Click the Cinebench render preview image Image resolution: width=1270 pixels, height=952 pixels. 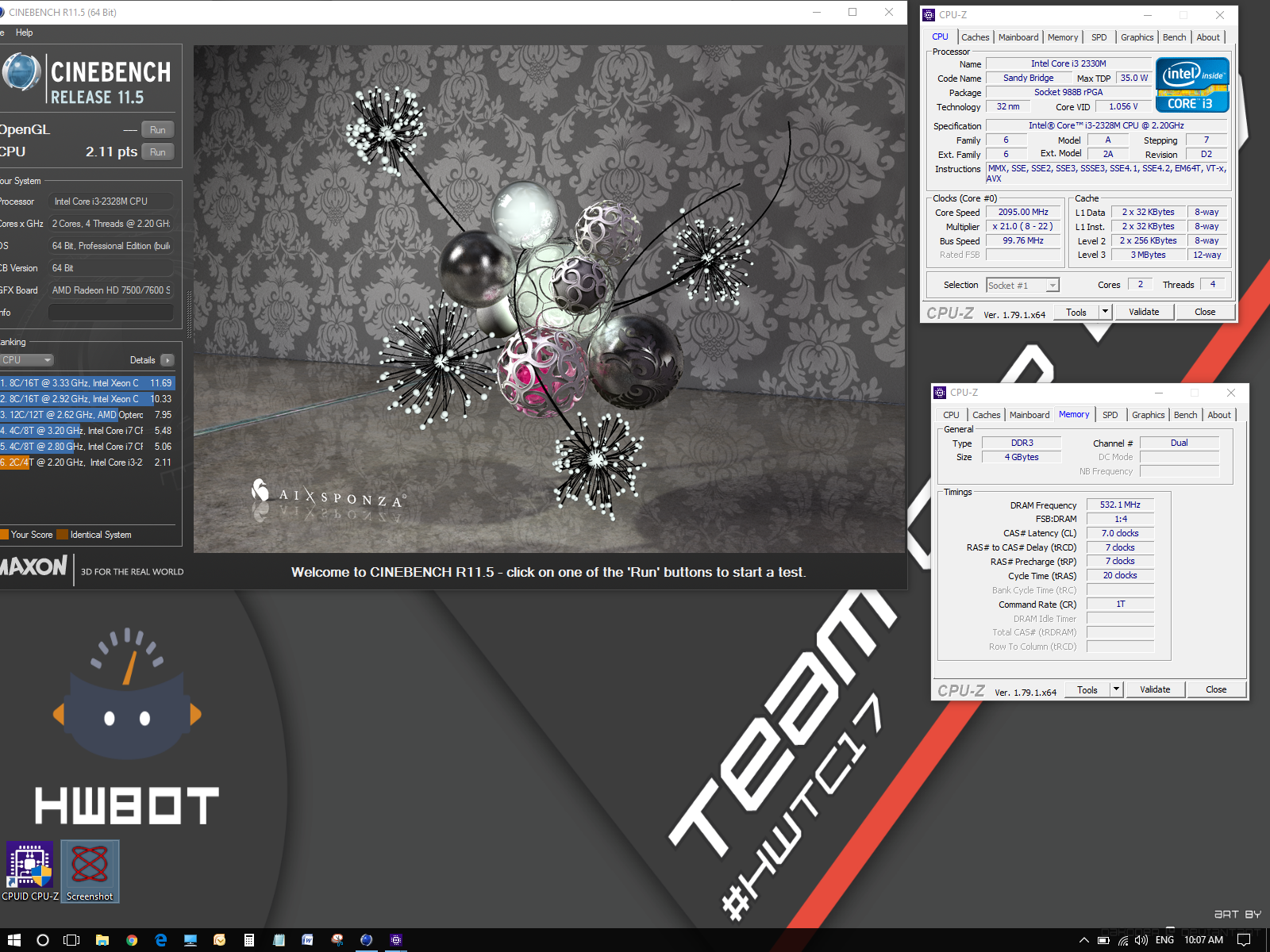[549, 299]
